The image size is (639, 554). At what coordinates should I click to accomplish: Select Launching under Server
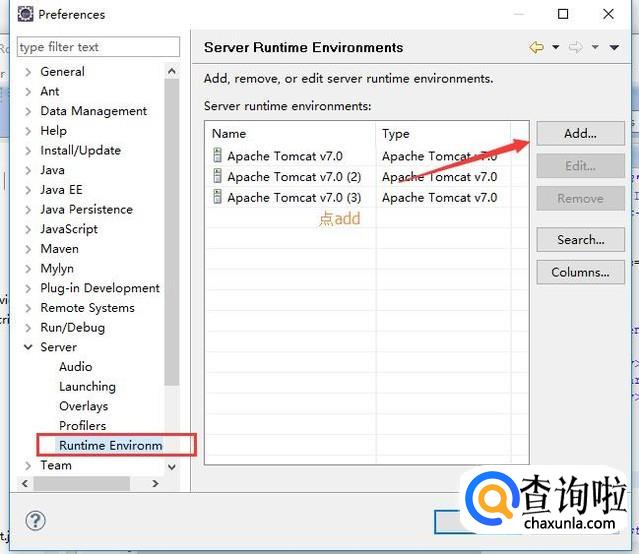point(87,386)
